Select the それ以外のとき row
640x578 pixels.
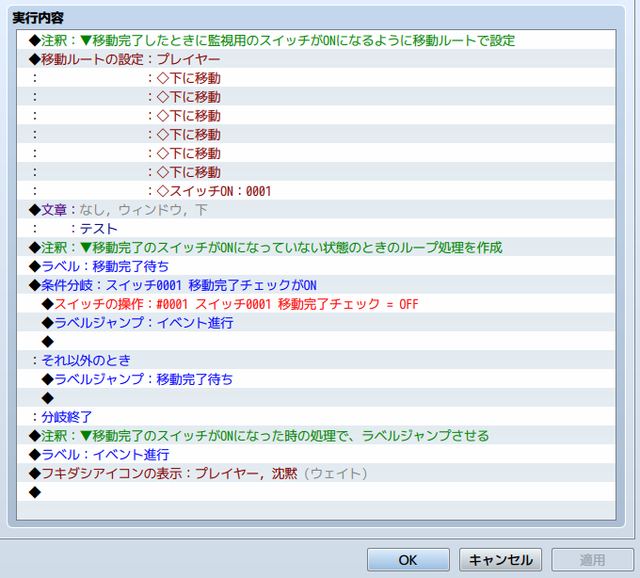point(316,360)
